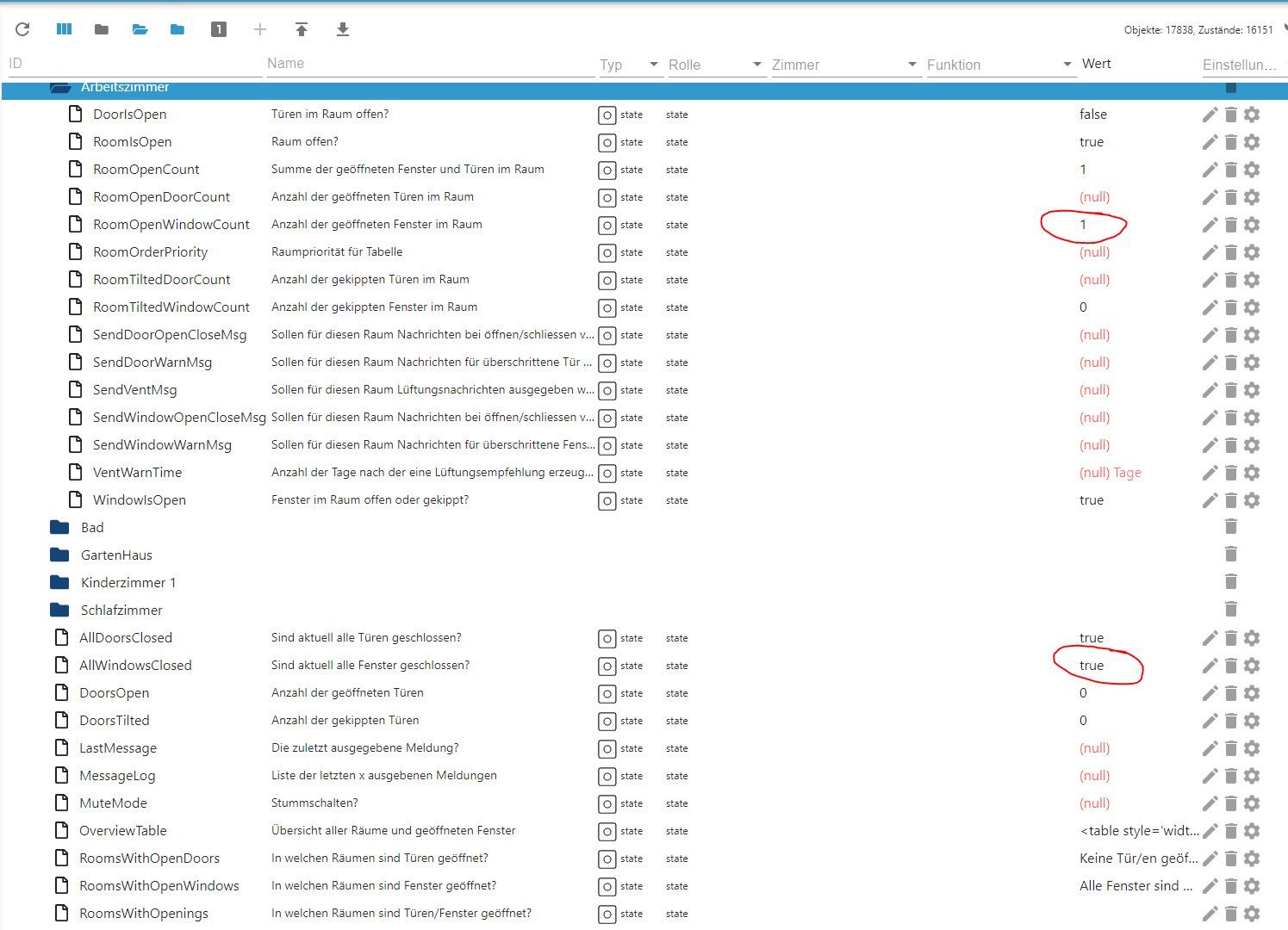
Task: Select the RoomOpenDoorCount row
Action: [644, 197]
